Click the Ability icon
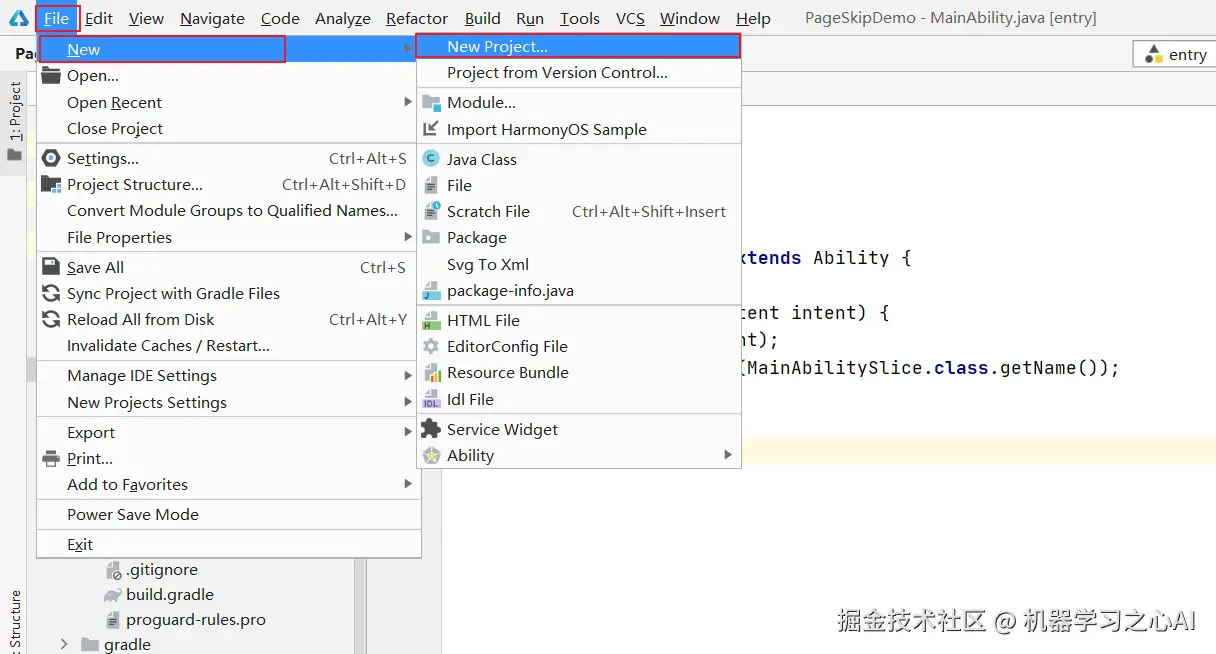Viewport: 1216px width, 654px height. click(x=431, y=455)
